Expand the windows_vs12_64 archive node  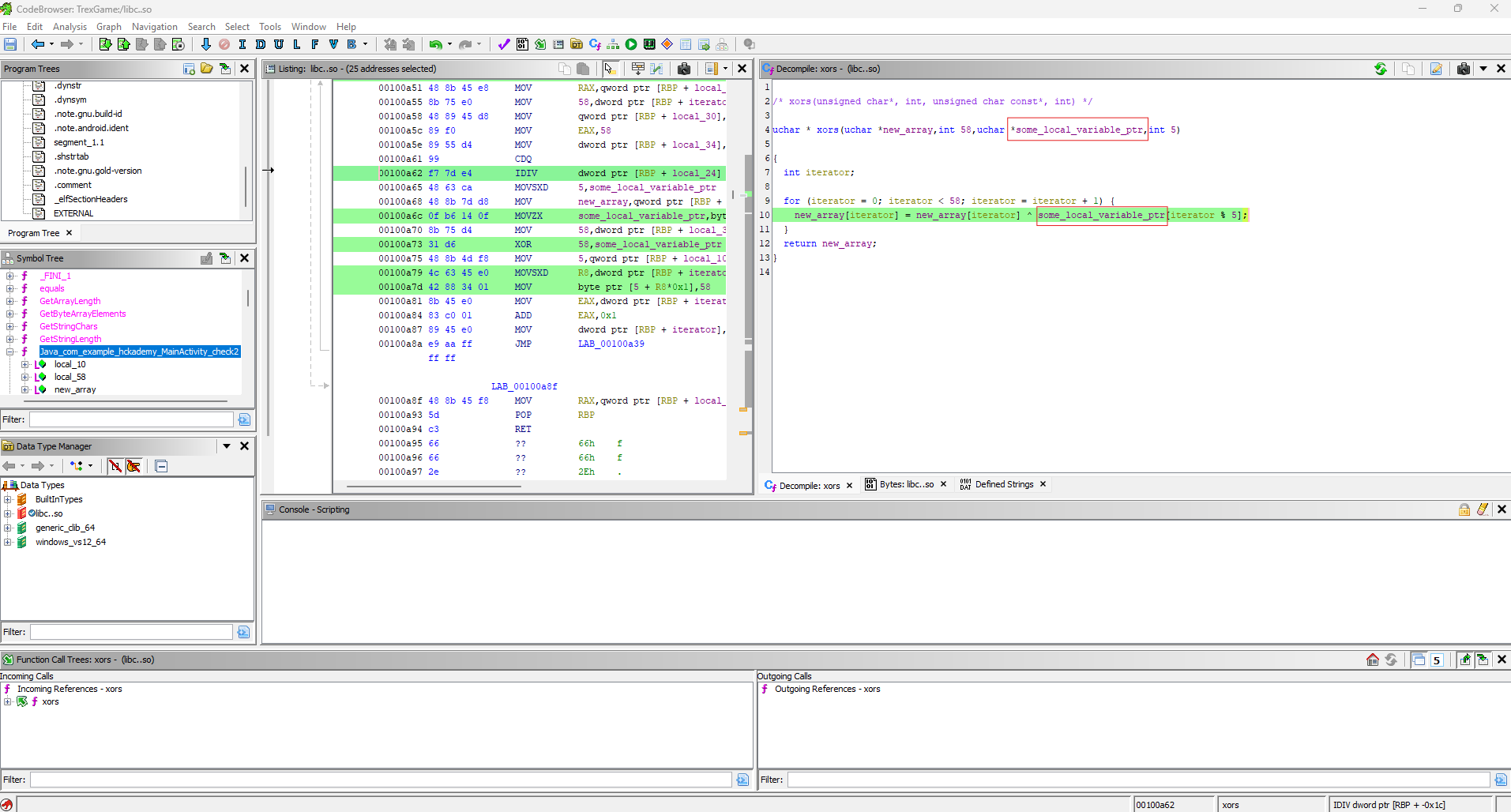(x=8, y=542)
